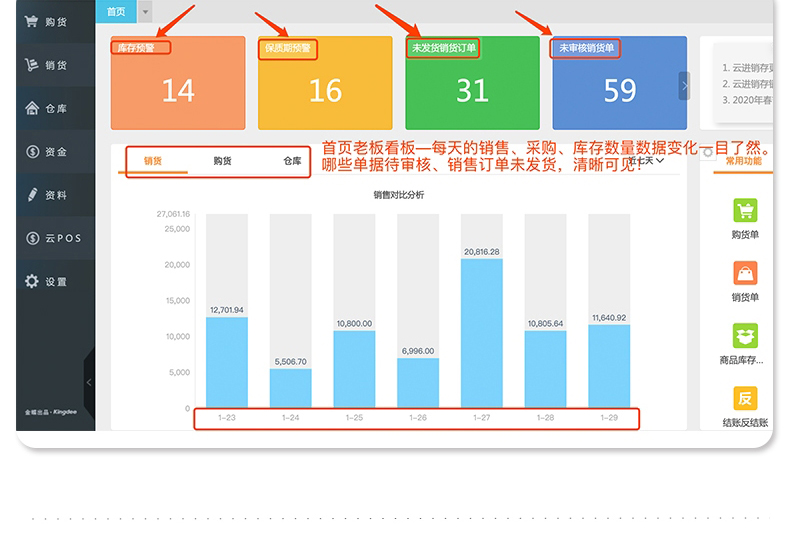Screen dimensions: 790x539
Task: Click the green 购货单 shopping cart shortcut
Action: (x=745, y=211)
